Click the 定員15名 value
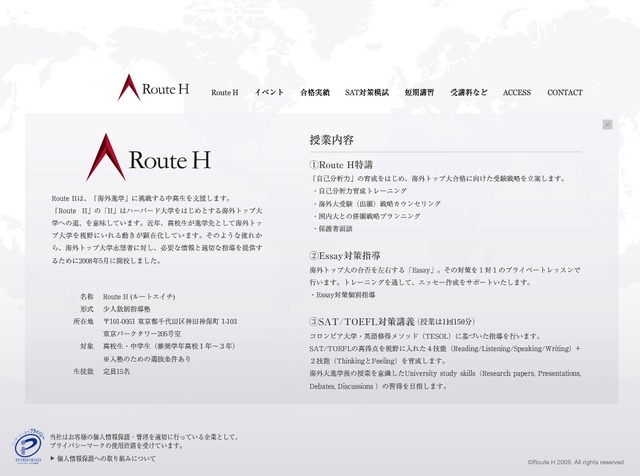The width and height of the screenshot is (640, 476). click(117, 371)
